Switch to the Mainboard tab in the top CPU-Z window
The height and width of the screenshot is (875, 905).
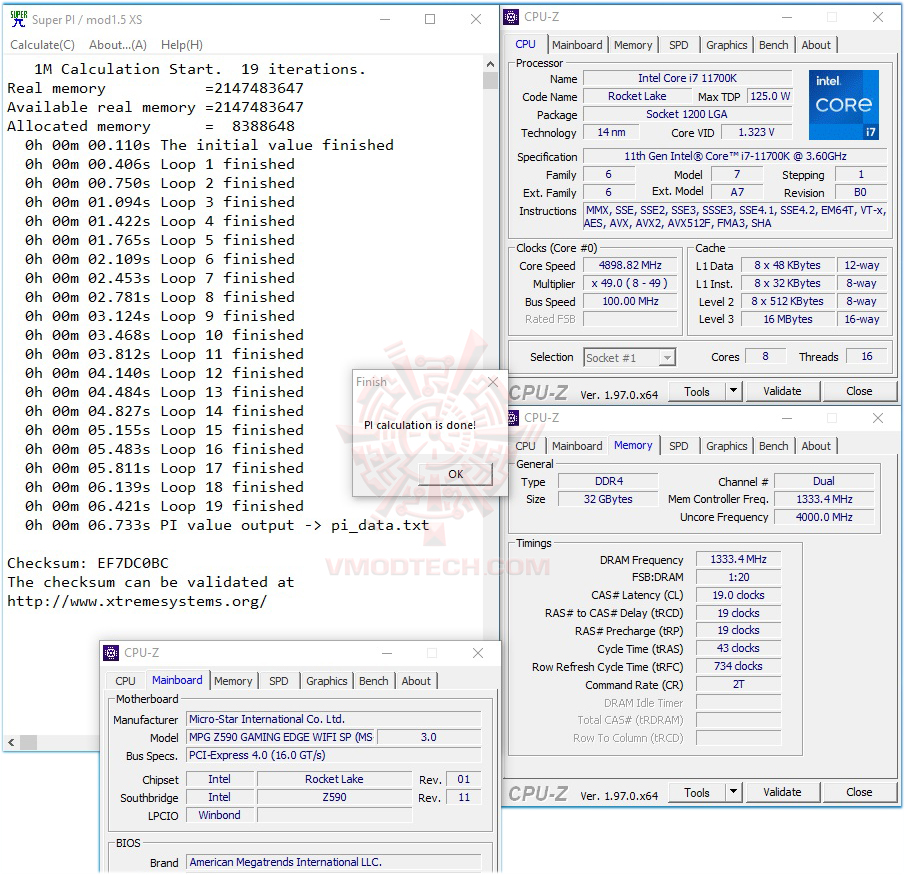(x=577, y=45)
